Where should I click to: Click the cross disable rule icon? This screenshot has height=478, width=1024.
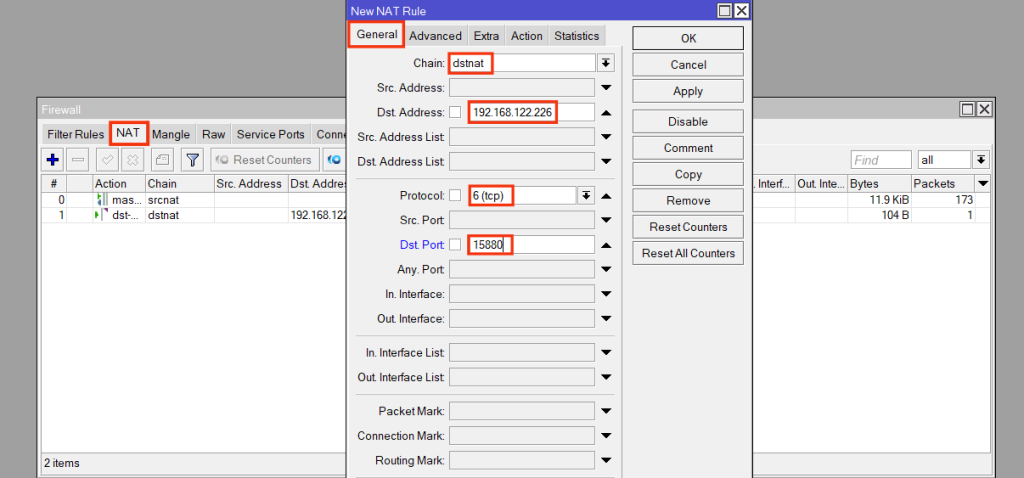(x=130, y=160)
